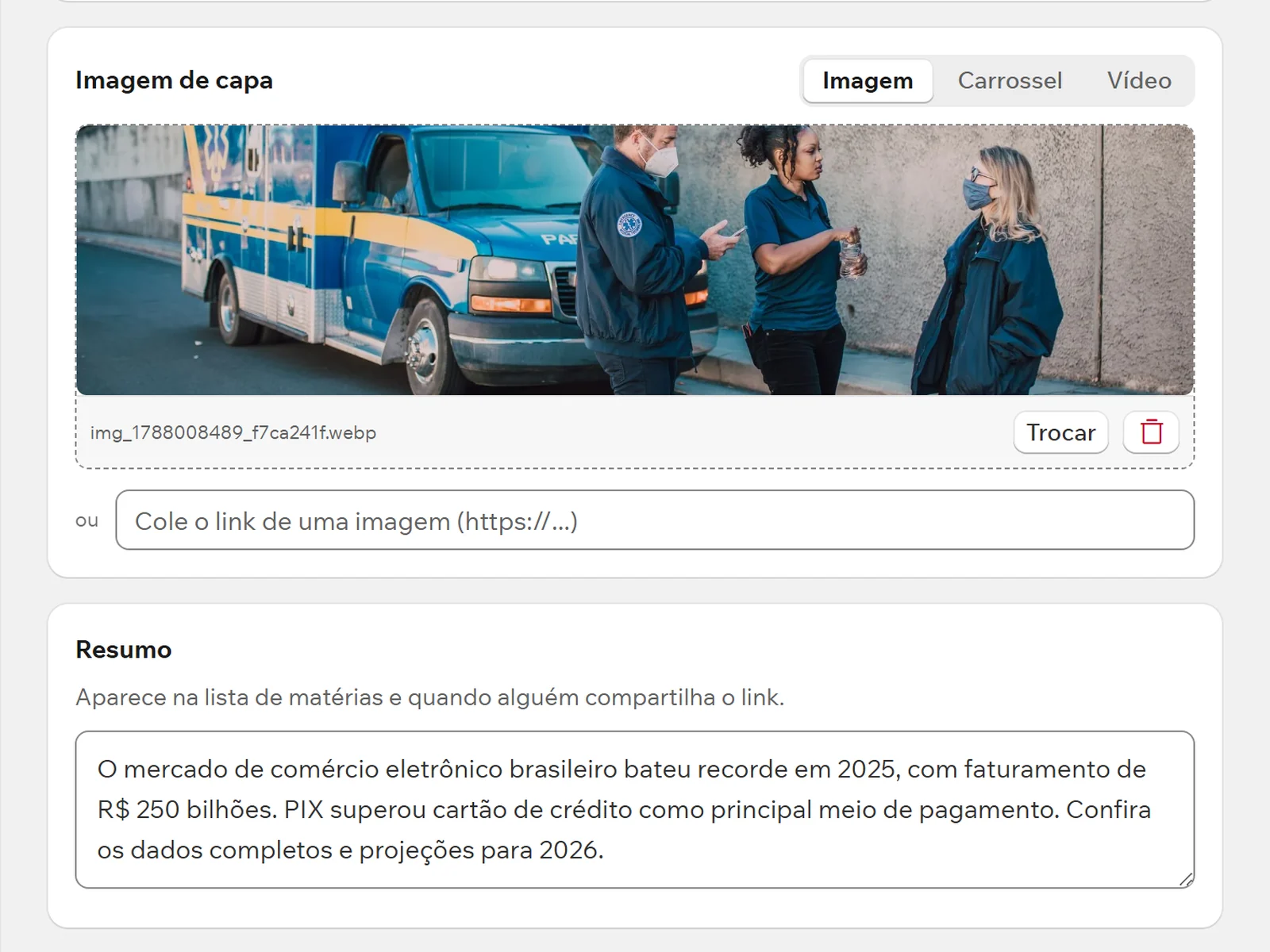Switch to the Vídeo tab
The width and height of the screenshot is (1270, 952).
(x=1139, y=81)
